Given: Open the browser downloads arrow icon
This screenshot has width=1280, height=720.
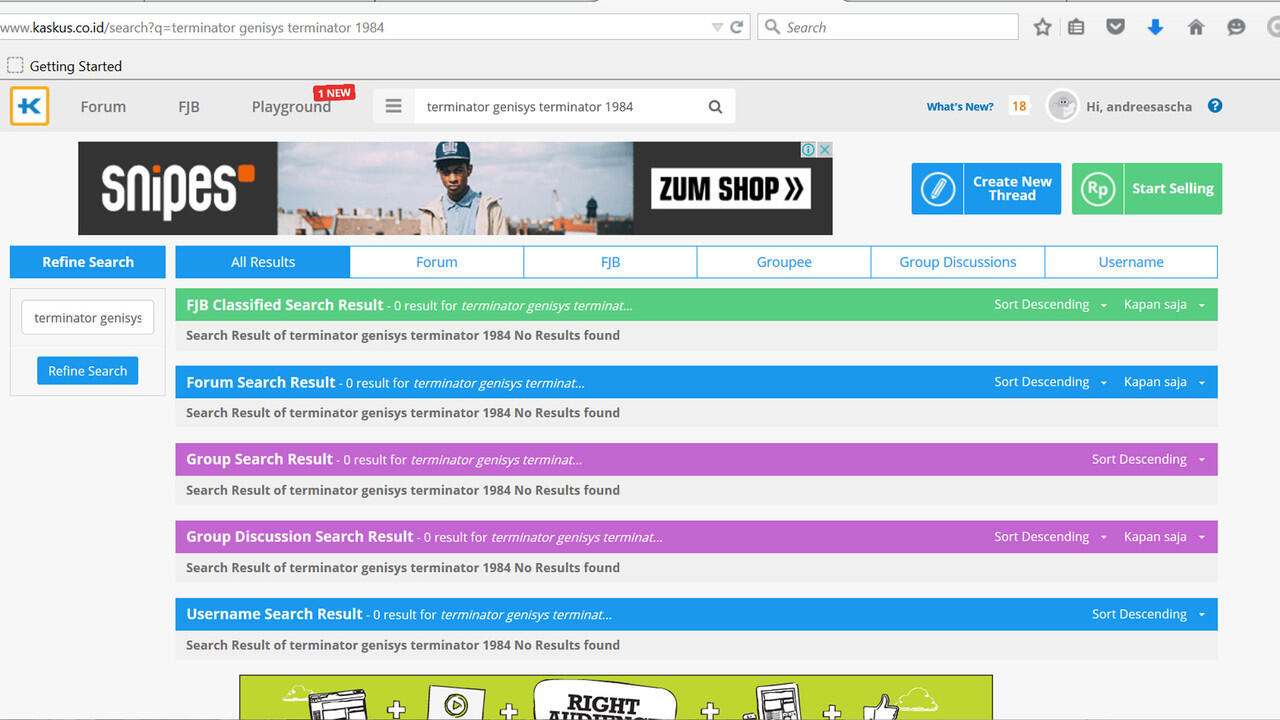Looking at the screenshot, I should point(1155,27).
